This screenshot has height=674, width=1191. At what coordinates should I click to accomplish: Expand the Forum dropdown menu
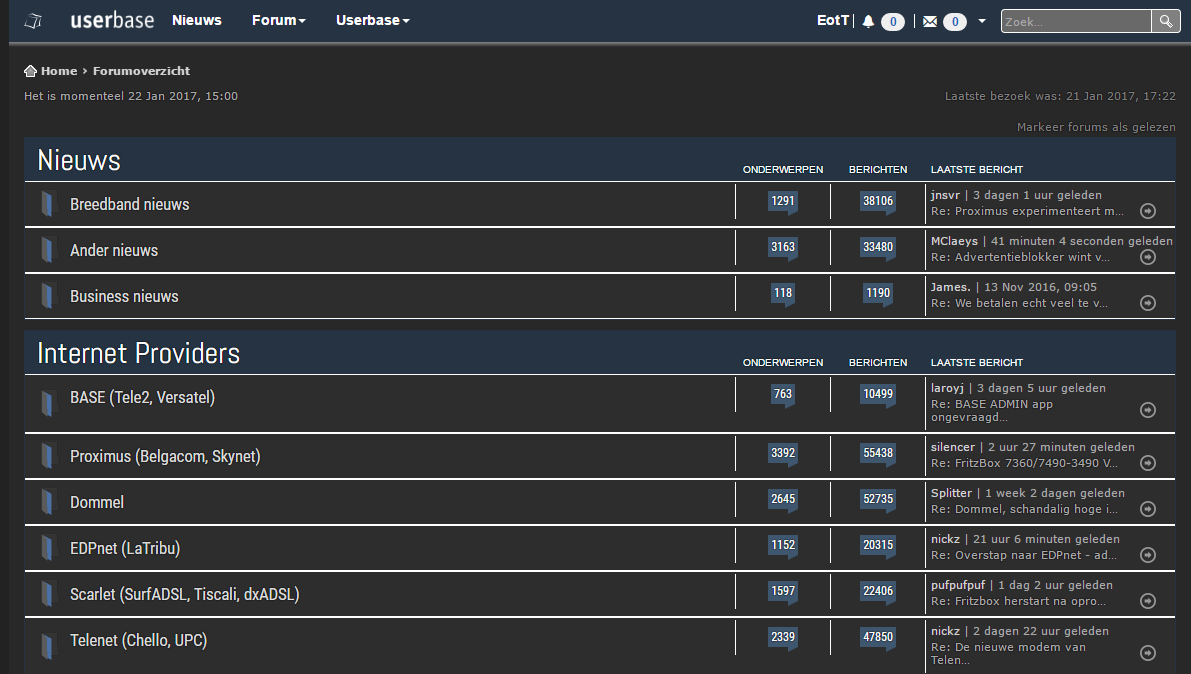click(279, 21)
